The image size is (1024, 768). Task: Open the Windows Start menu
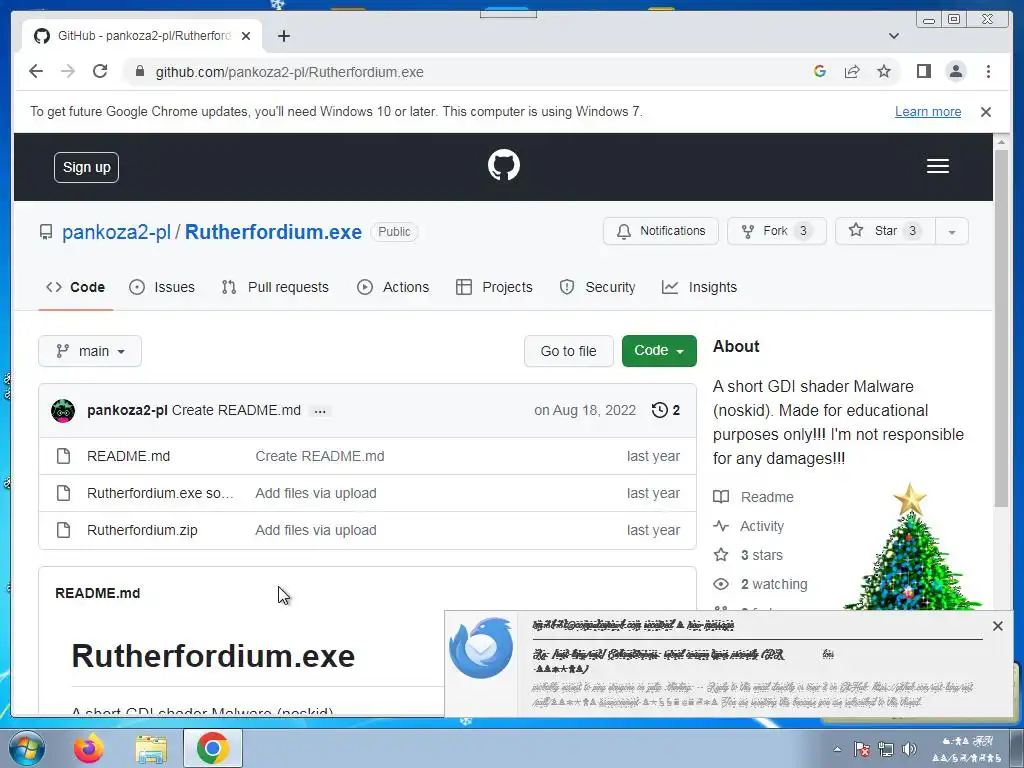click(26, 748)
